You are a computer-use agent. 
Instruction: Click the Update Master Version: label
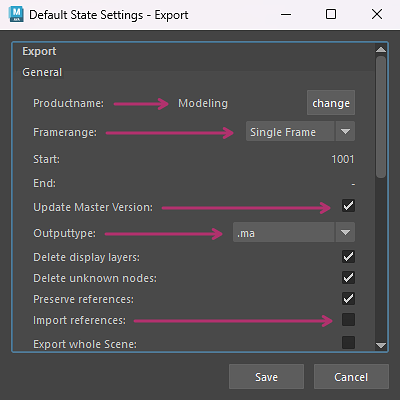(93, 207)
